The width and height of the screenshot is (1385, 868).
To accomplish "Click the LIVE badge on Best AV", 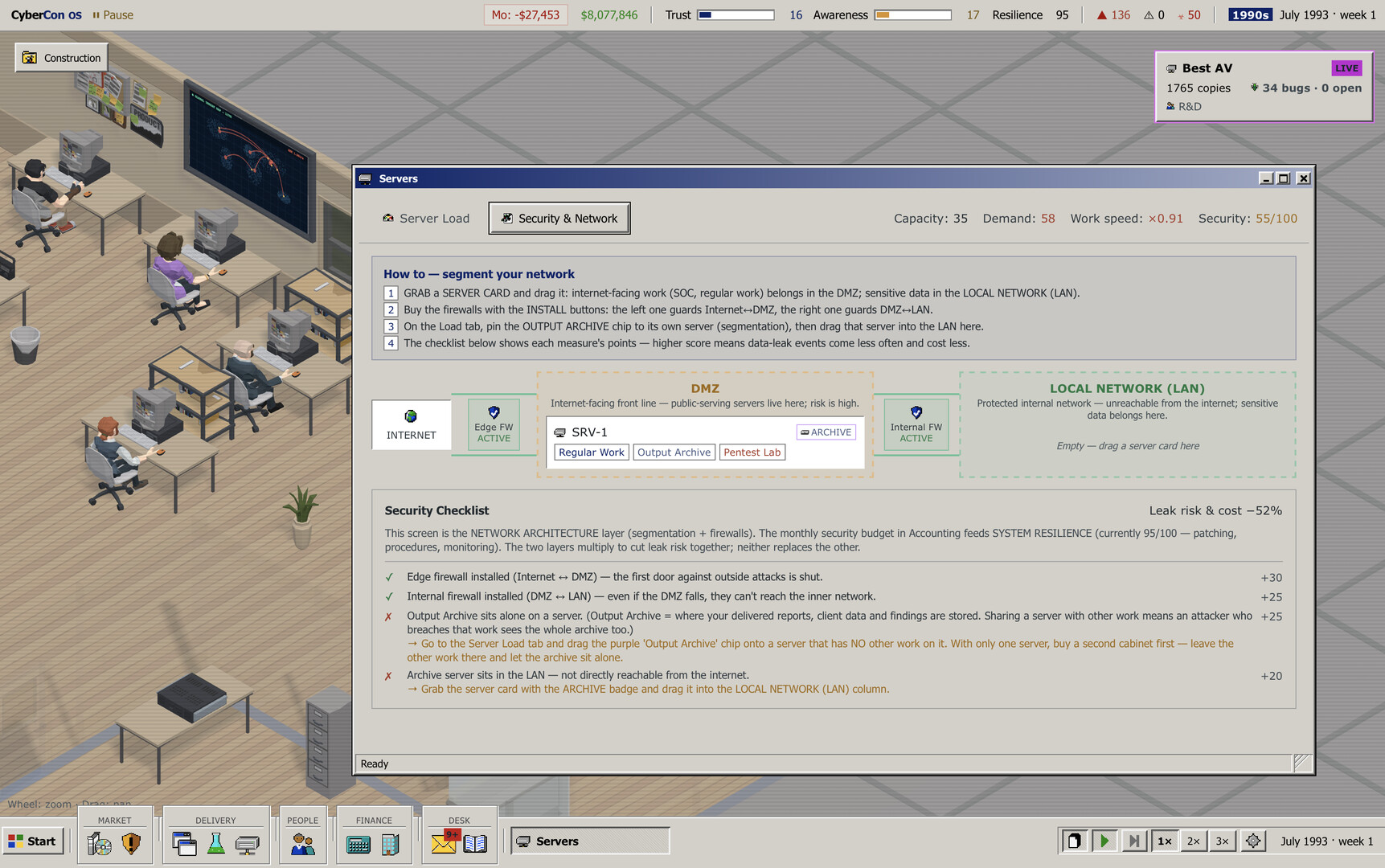I will coord(1346,68).
